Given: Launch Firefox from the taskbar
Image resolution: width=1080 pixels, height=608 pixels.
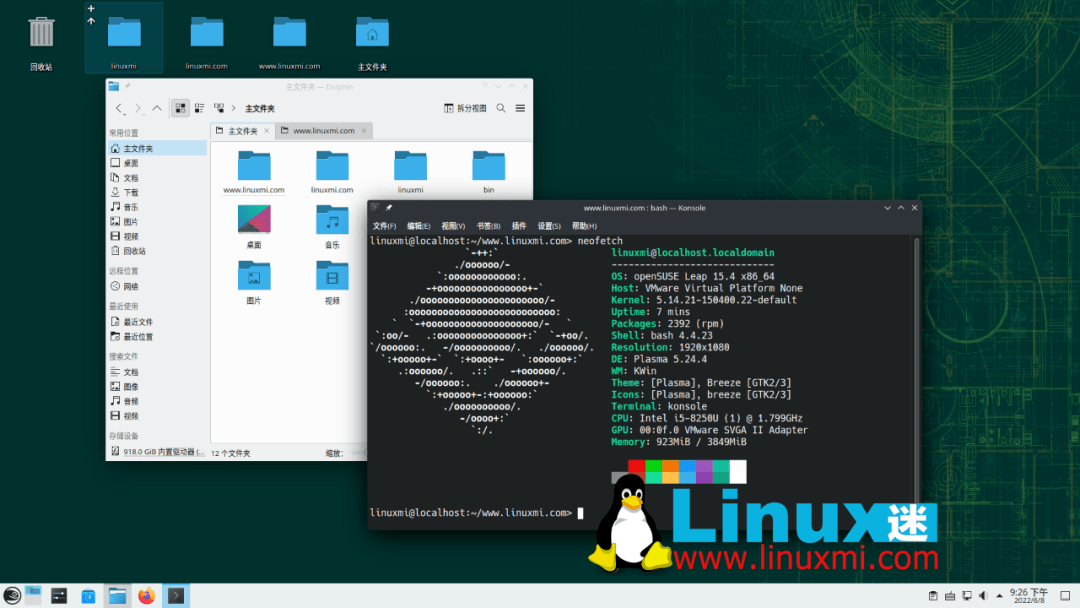Looking at the screenshot, I should (x=147, y=594).
